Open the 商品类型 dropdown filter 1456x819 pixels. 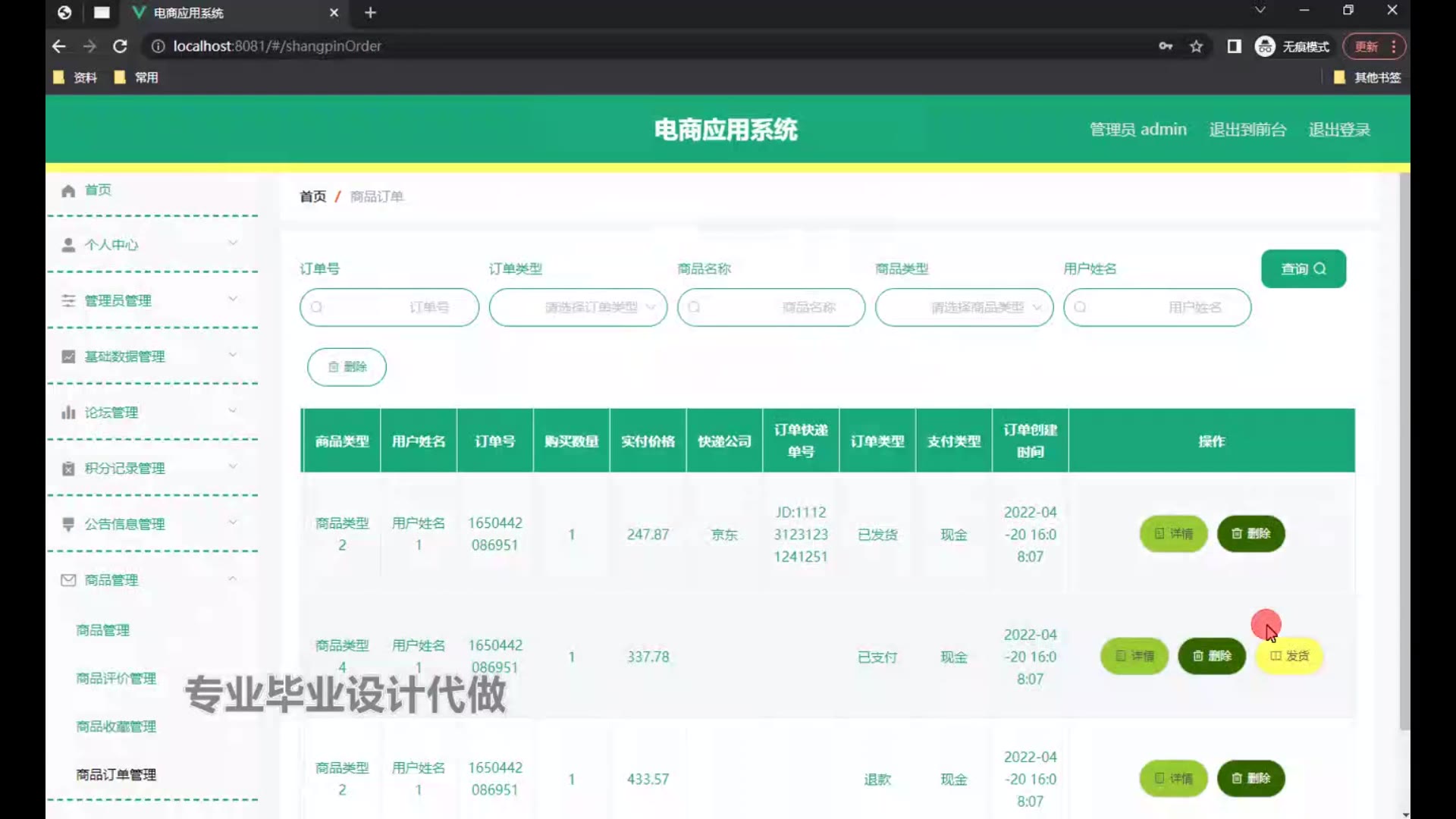point(964,307)
